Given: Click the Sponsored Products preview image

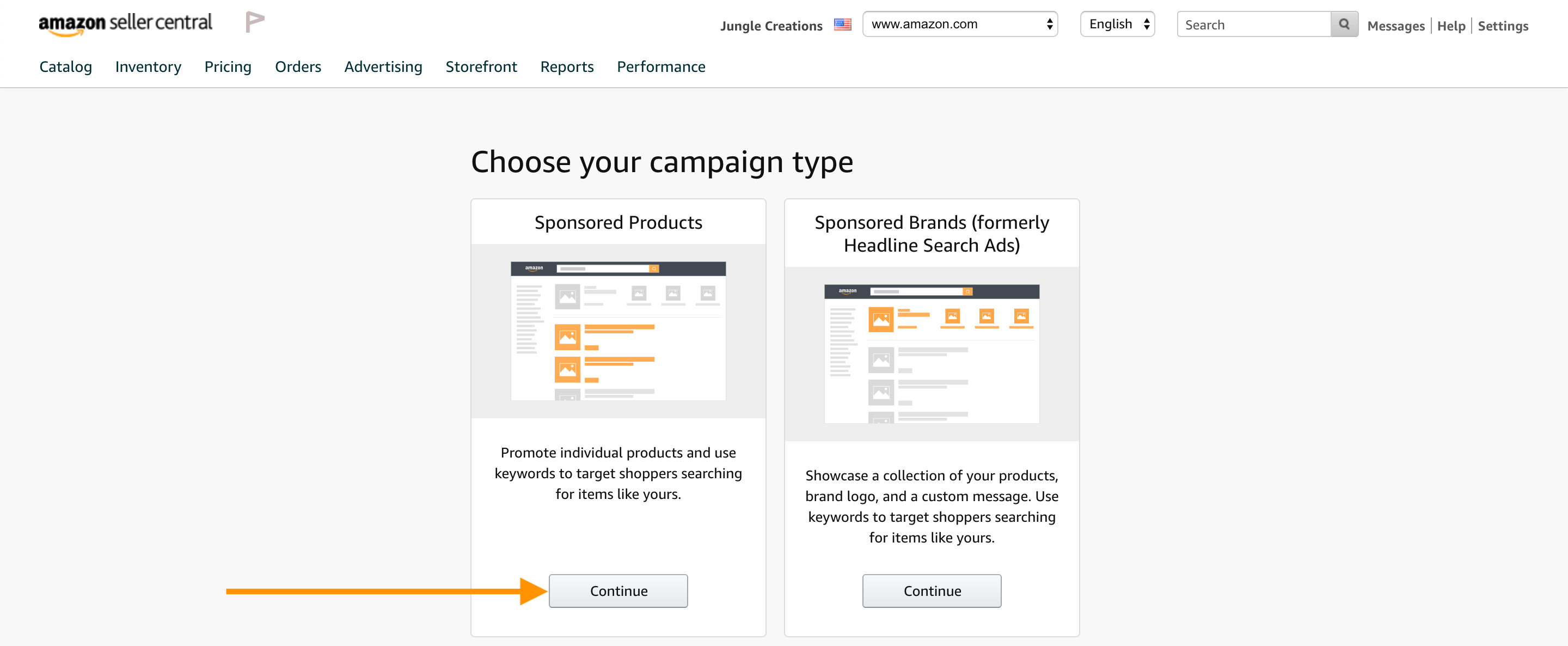Looking at the screenshot, I should (618, 331).
